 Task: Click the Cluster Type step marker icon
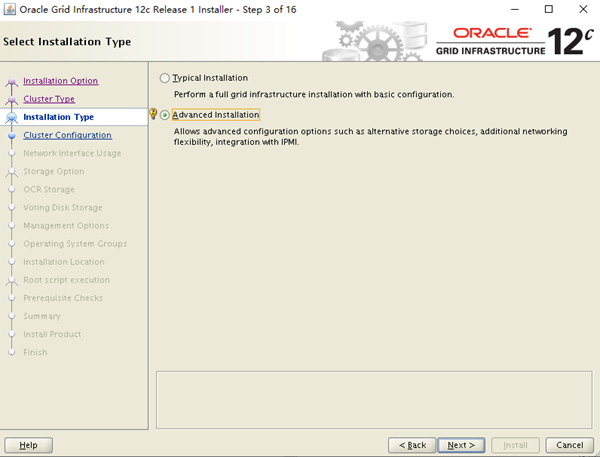pos(11,101)
